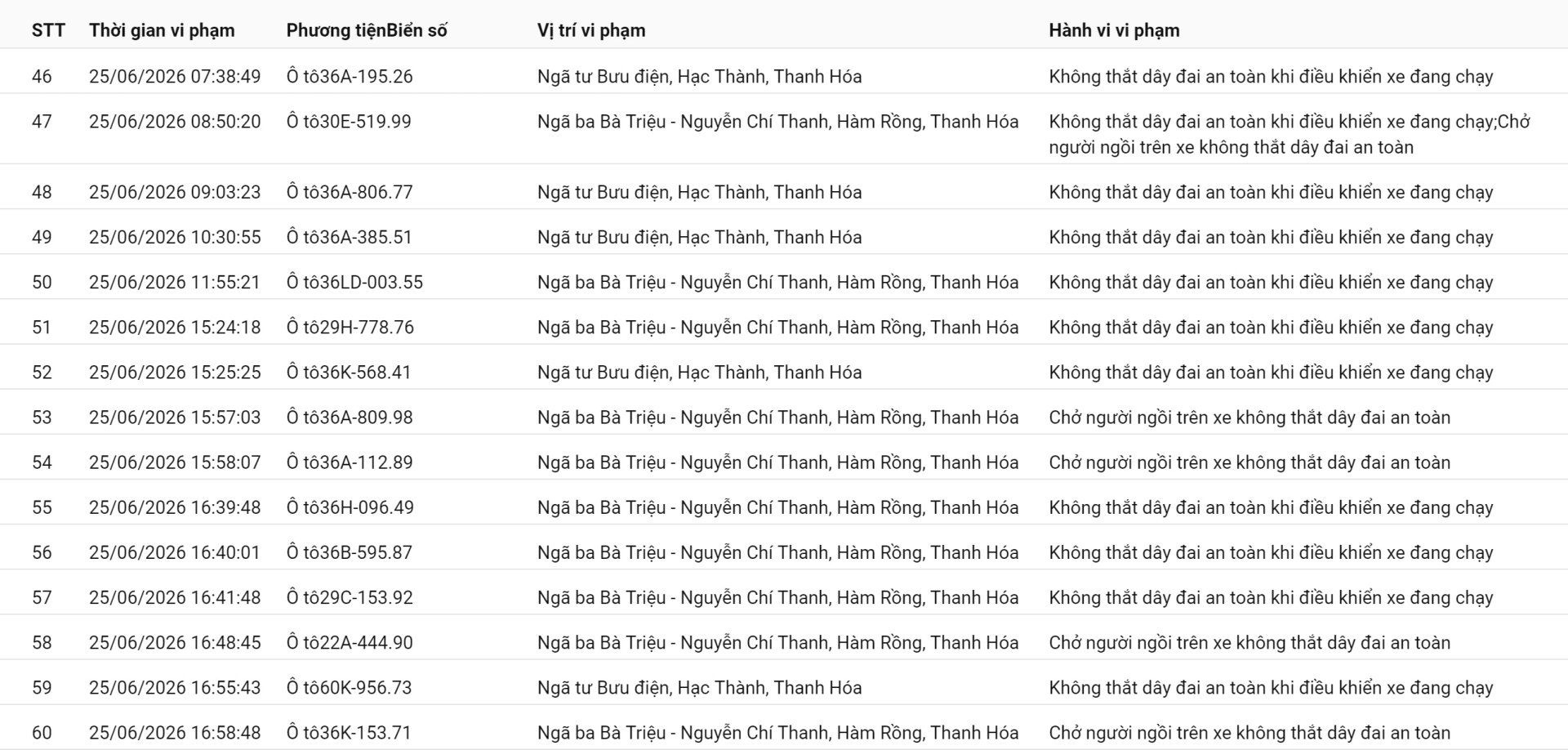
Task: Select row number 50
Action: click(42, 283)
